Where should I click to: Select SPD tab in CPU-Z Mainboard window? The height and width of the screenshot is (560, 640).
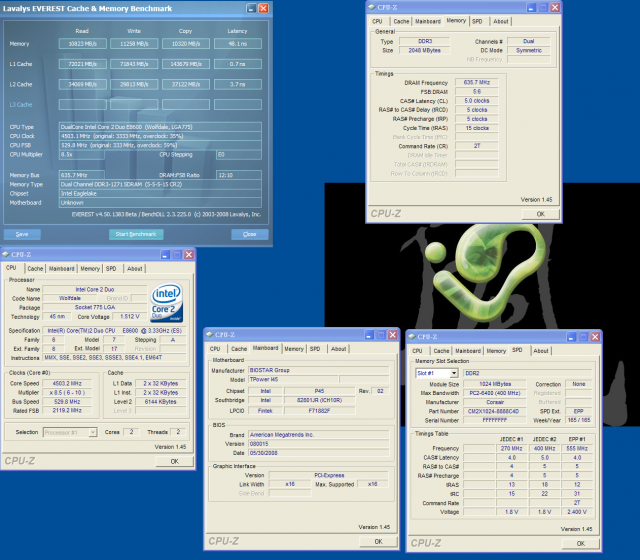point(315,349)
